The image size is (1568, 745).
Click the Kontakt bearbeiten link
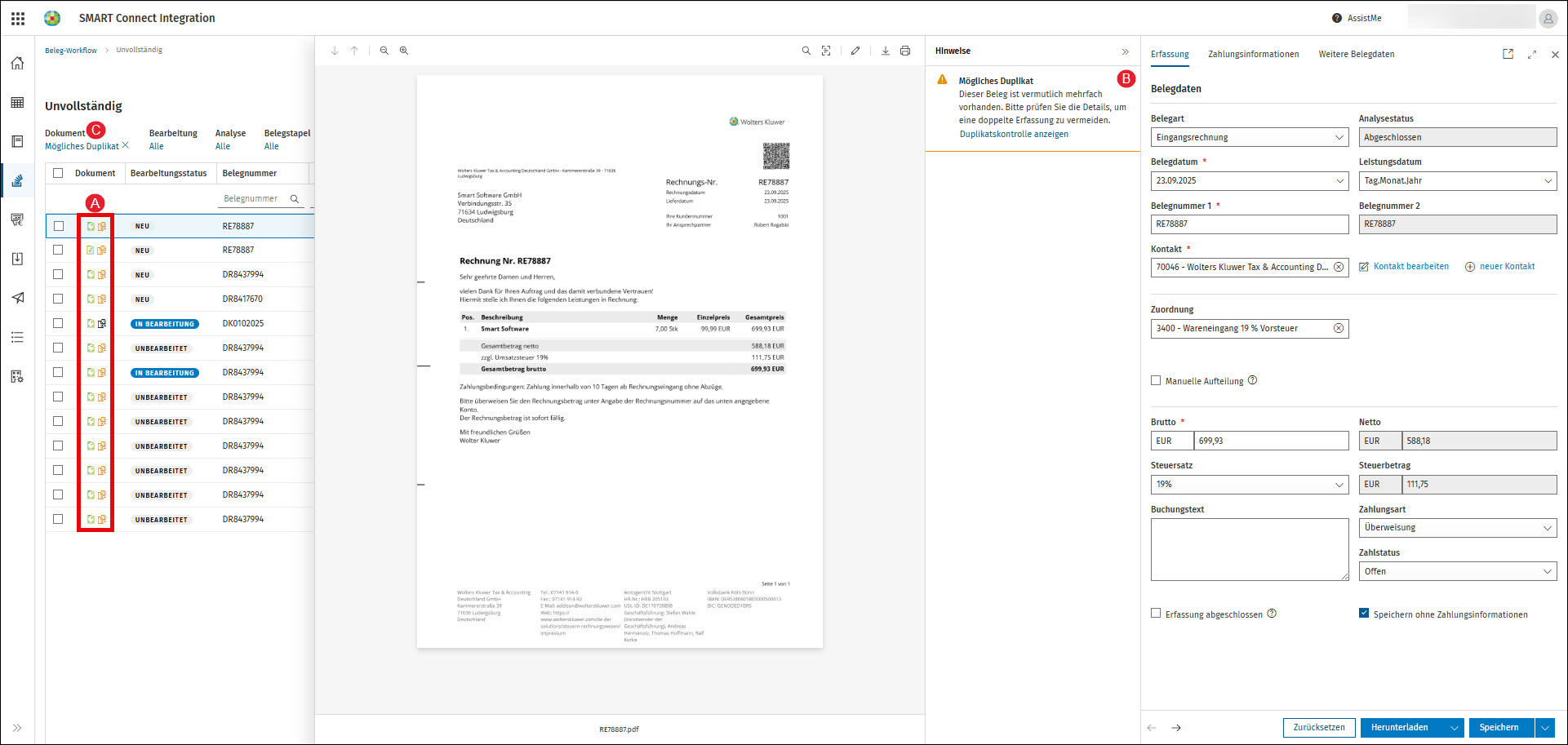pos(1404,267)
